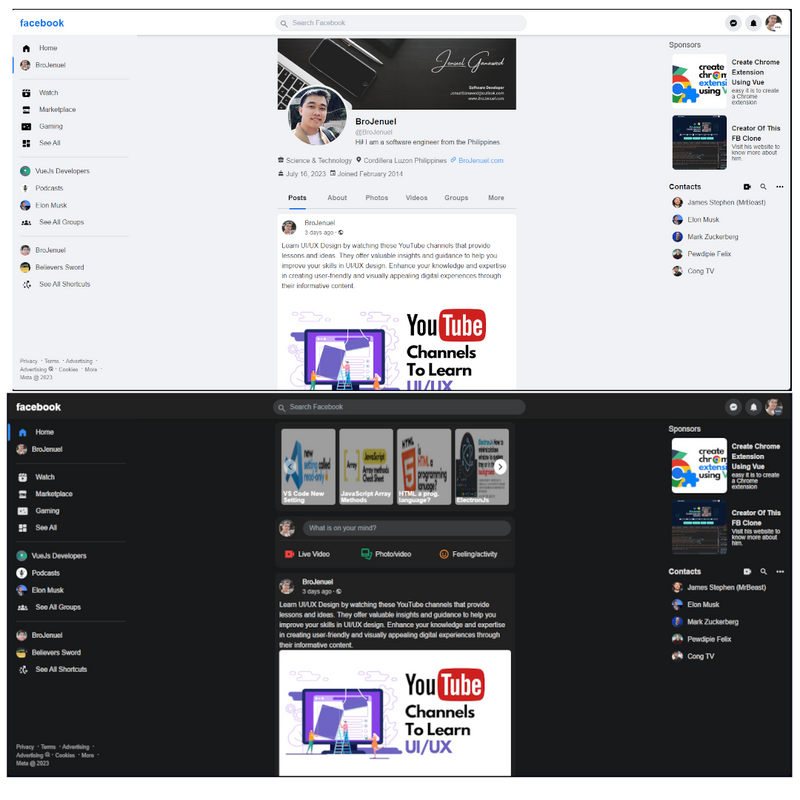Open JavaScript Array Methods story
The width and height of the screenshot is (800, 800).
pyautogui.click(x=366, y=467)
